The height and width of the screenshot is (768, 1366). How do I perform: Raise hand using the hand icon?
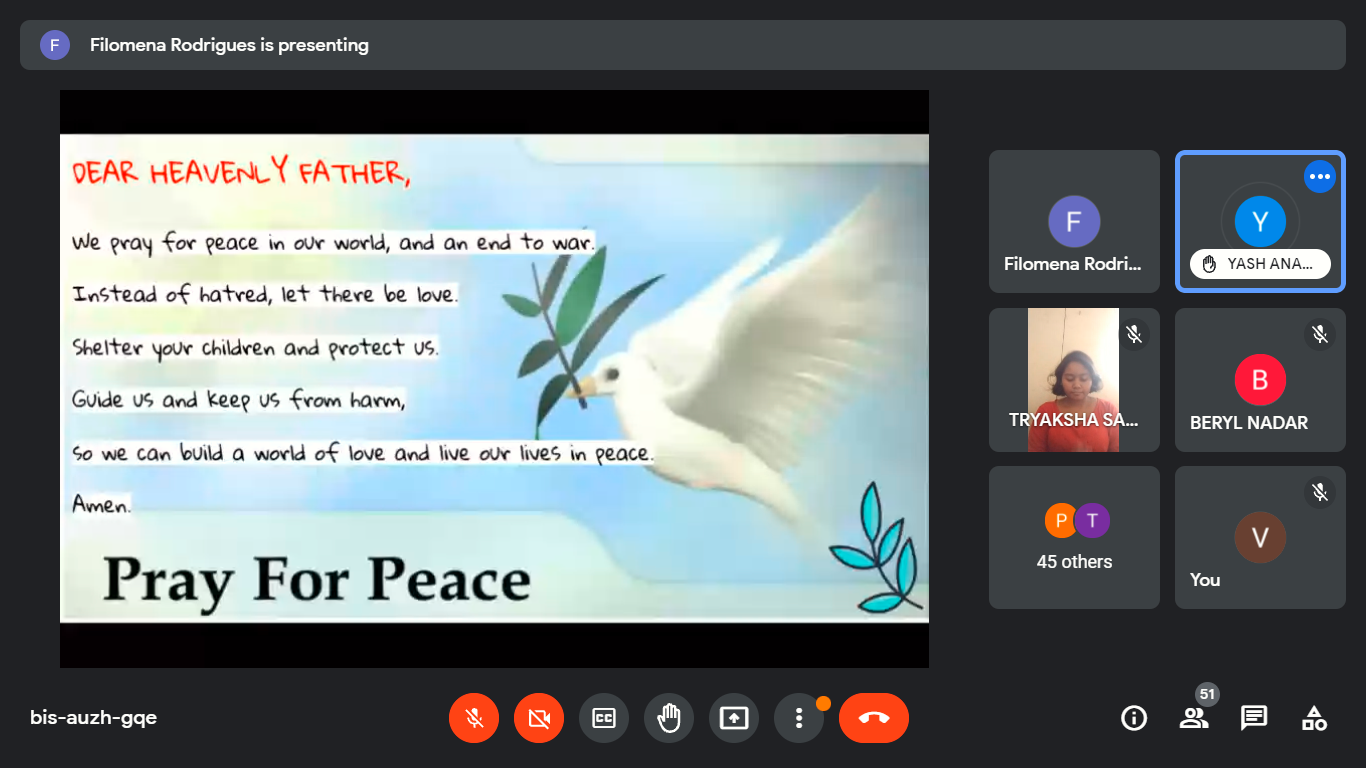669,718
